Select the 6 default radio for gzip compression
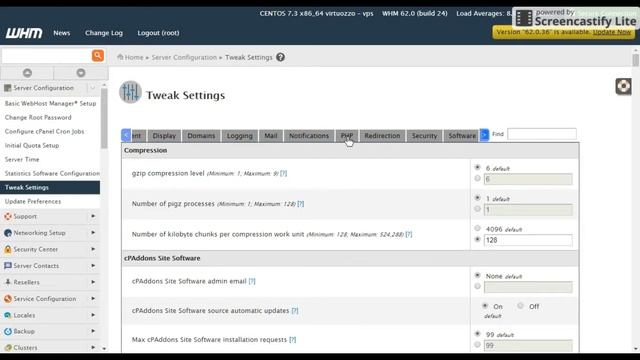This screenshot has width=640, height=360. coord(477,167)
